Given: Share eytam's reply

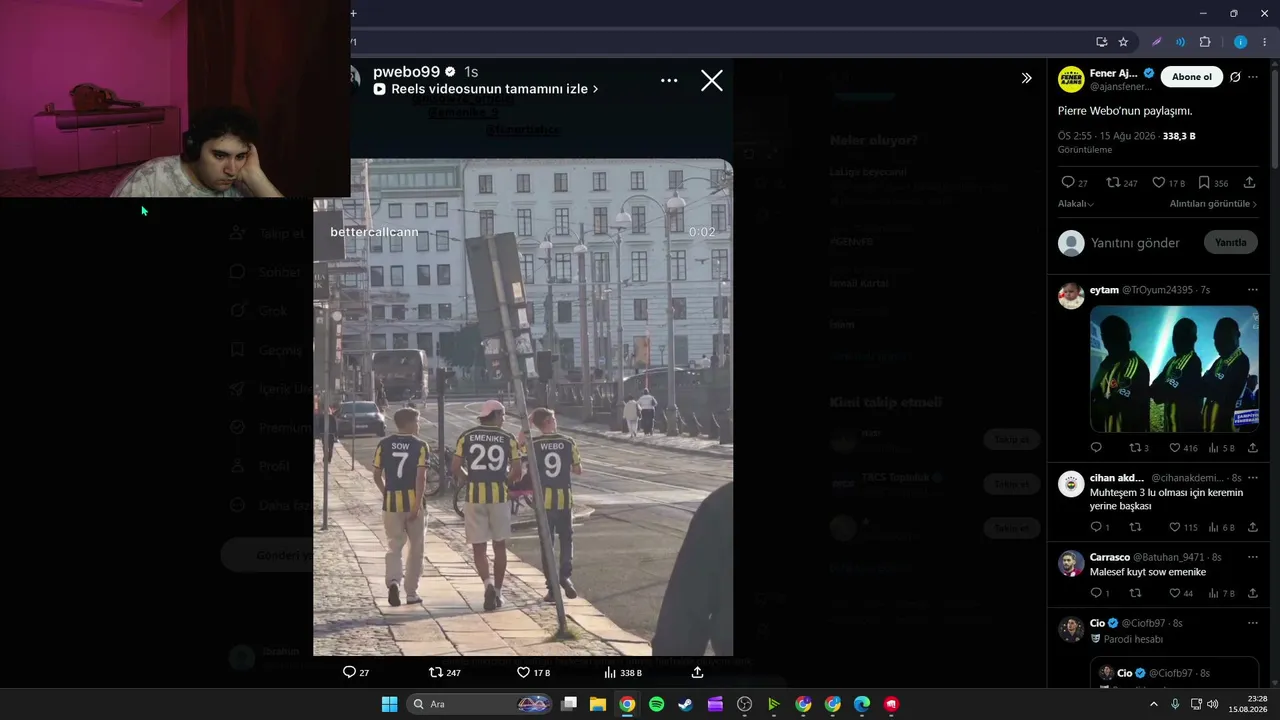Looking at the screenshot, I should (x=1253, y=448).
